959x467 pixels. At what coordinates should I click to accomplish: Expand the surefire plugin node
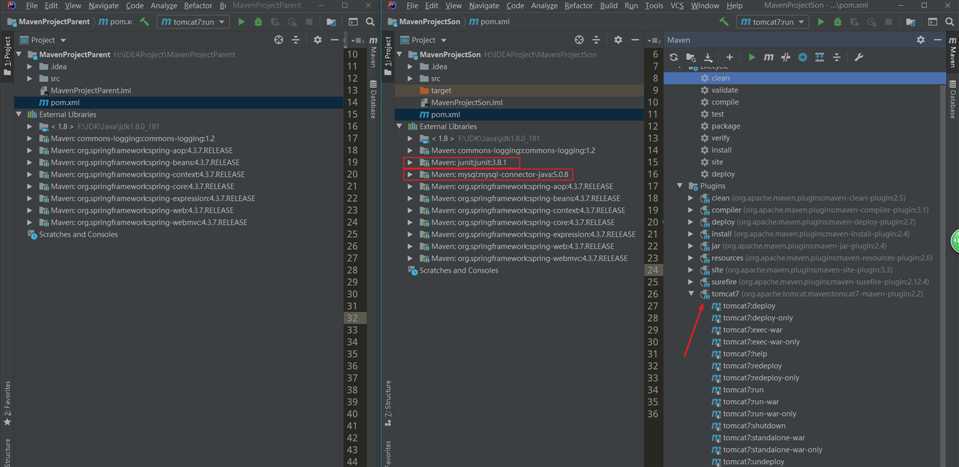point(691,282)
